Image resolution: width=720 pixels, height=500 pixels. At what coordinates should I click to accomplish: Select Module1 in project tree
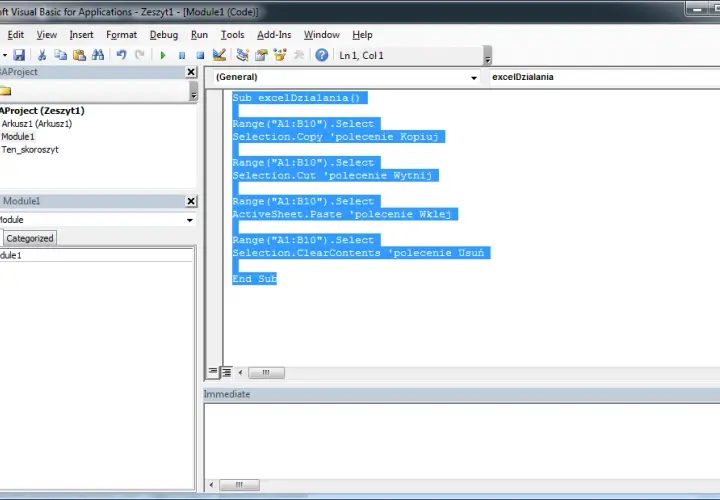(x=18, y=136)
